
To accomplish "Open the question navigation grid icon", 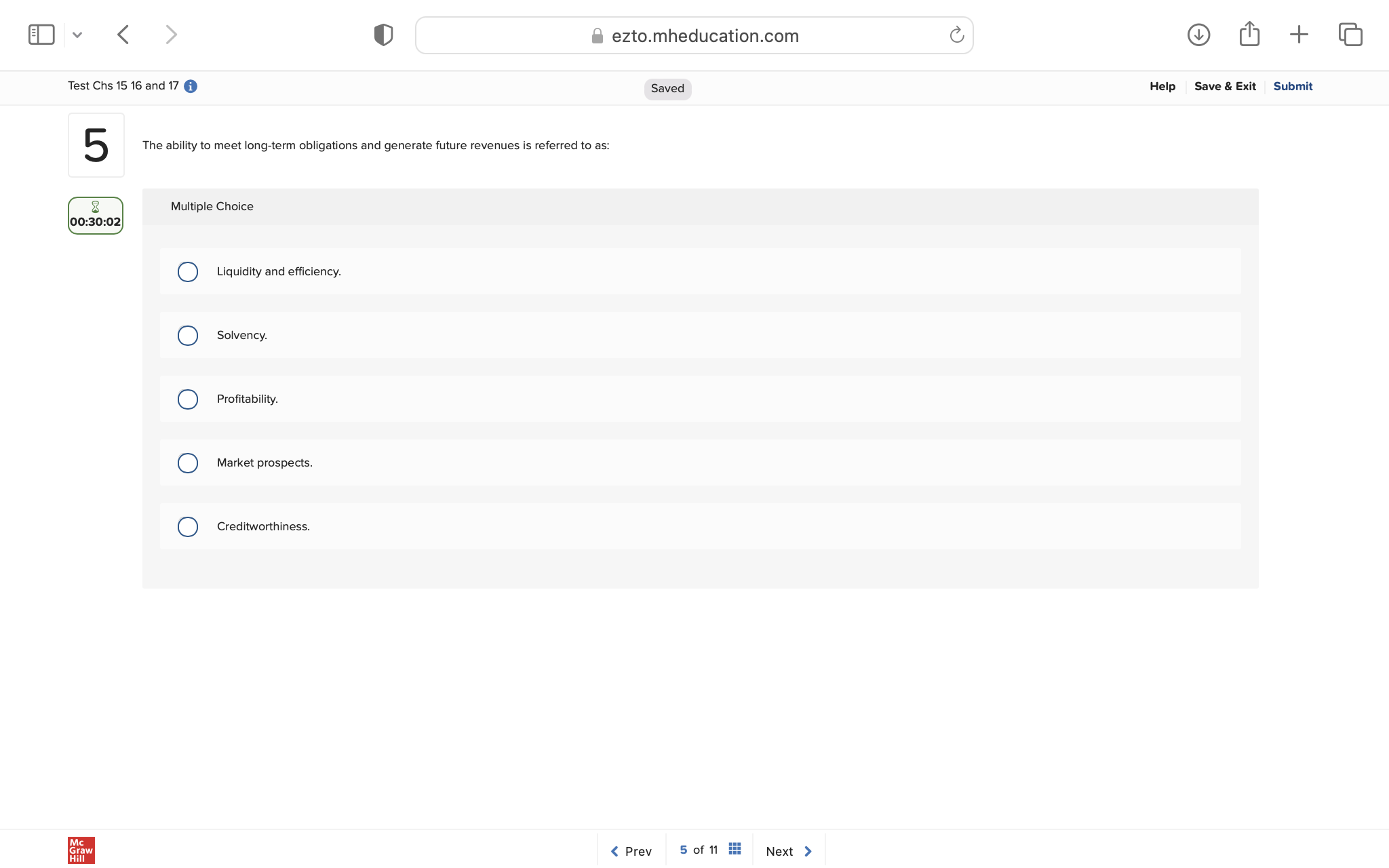I will tap(735, 848).
